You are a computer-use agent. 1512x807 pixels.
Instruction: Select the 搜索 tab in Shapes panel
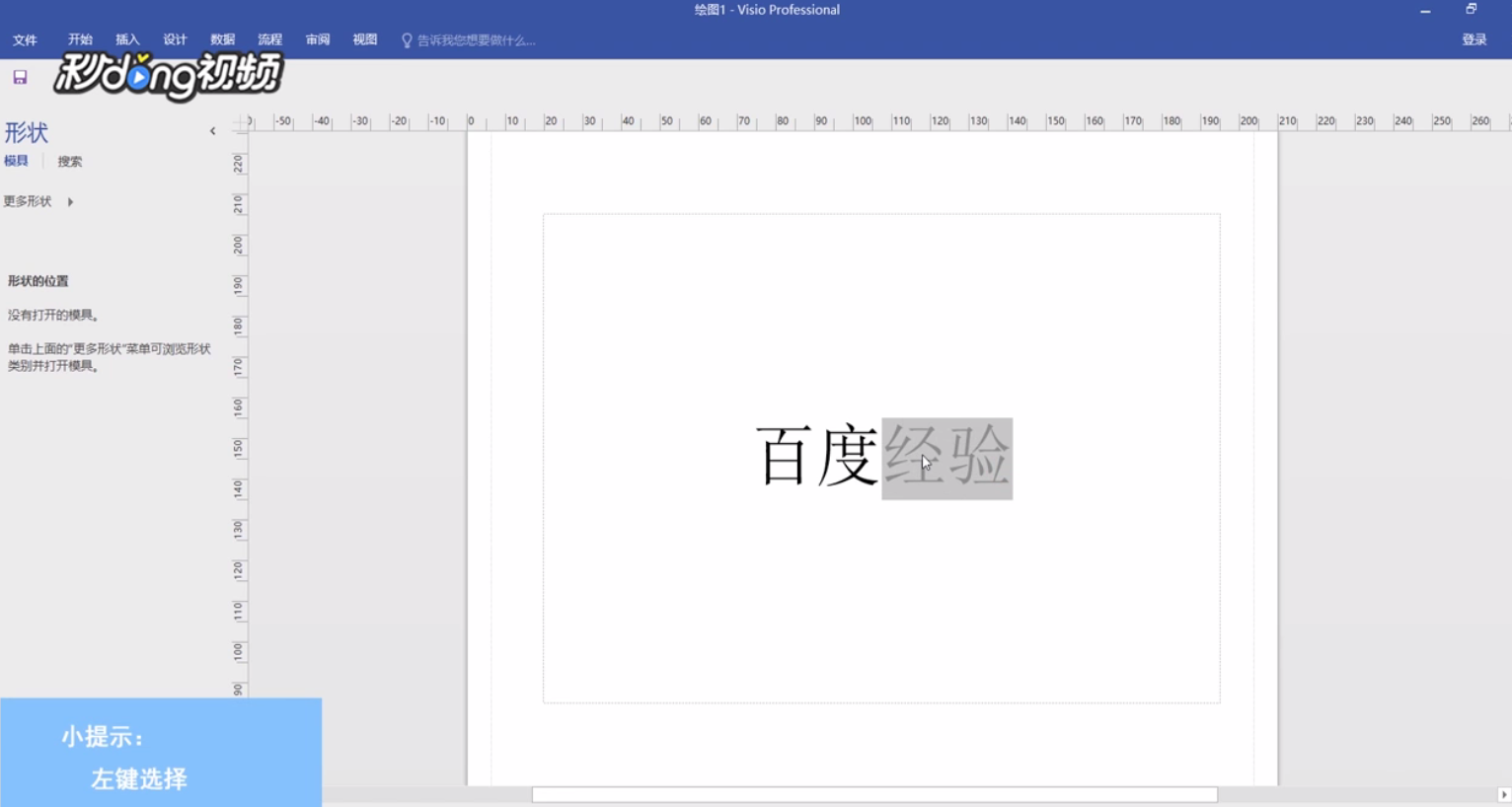[x=70, y=161]
